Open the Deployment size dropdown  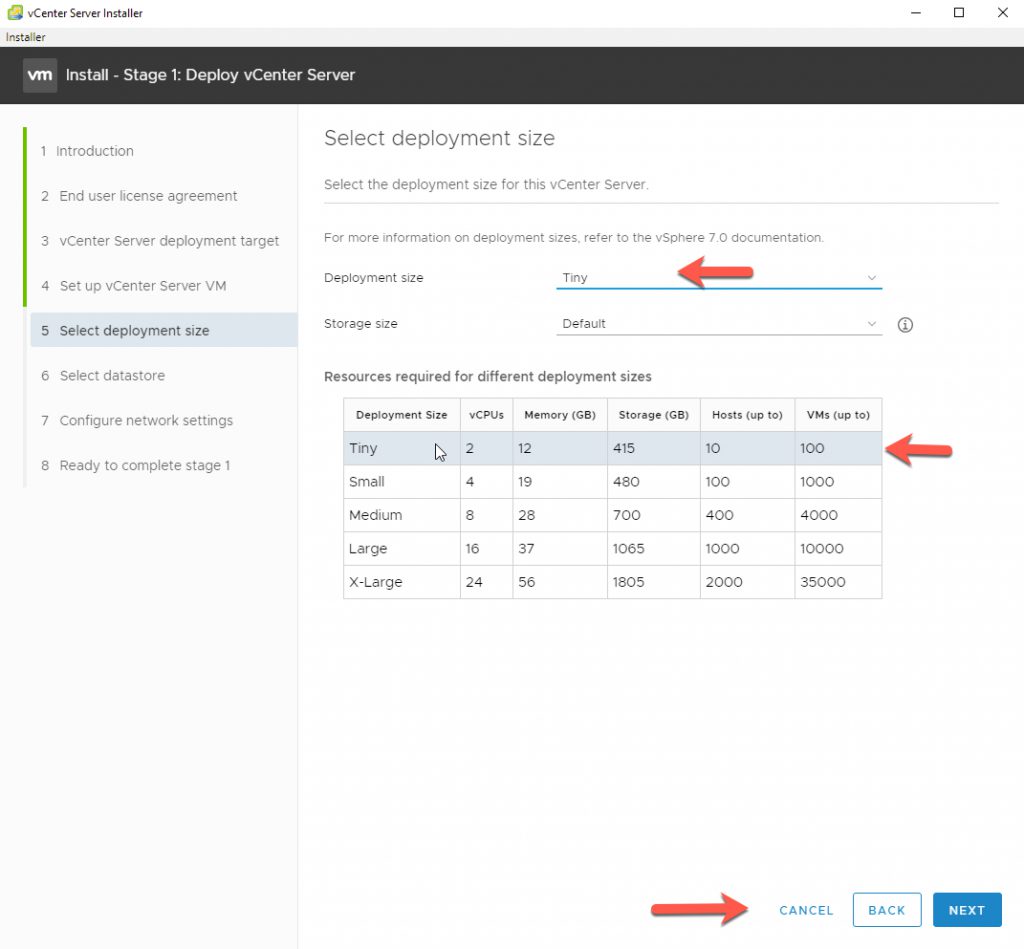[718, 278]
